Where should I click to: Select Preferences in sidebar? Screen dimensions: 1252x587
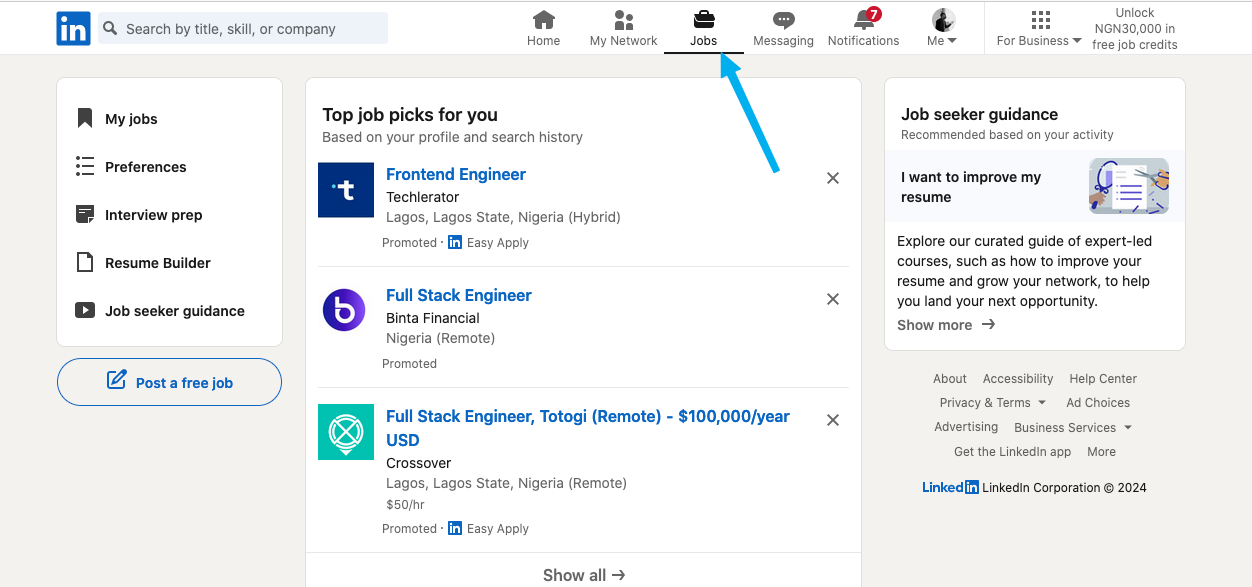[x=146, y=167]
